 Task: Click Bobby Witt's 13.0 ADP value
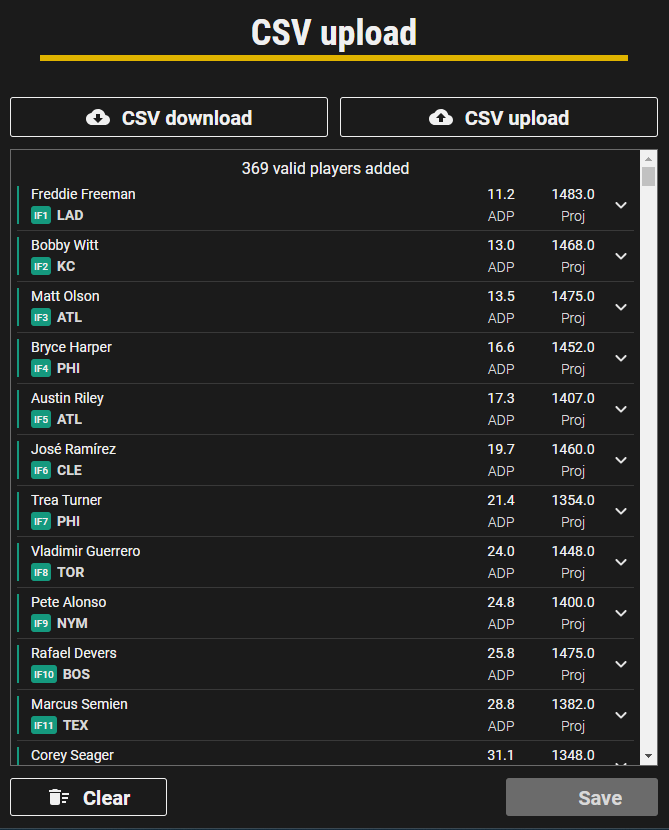(501, 245)
